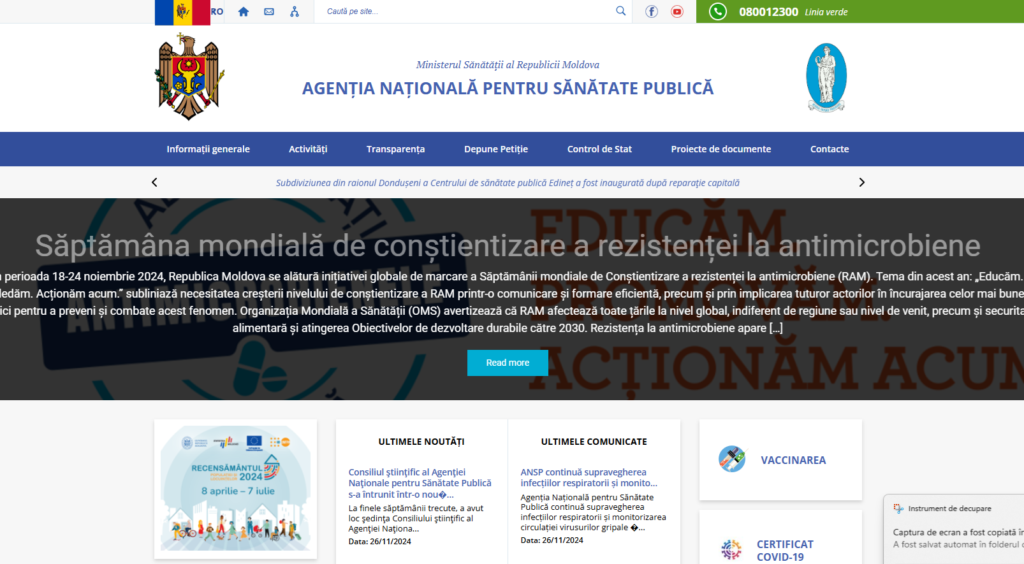Image resolution: width=1024 pixels, height=564 pixels.
Task: Open the YouTube icon
Action: 677,12
